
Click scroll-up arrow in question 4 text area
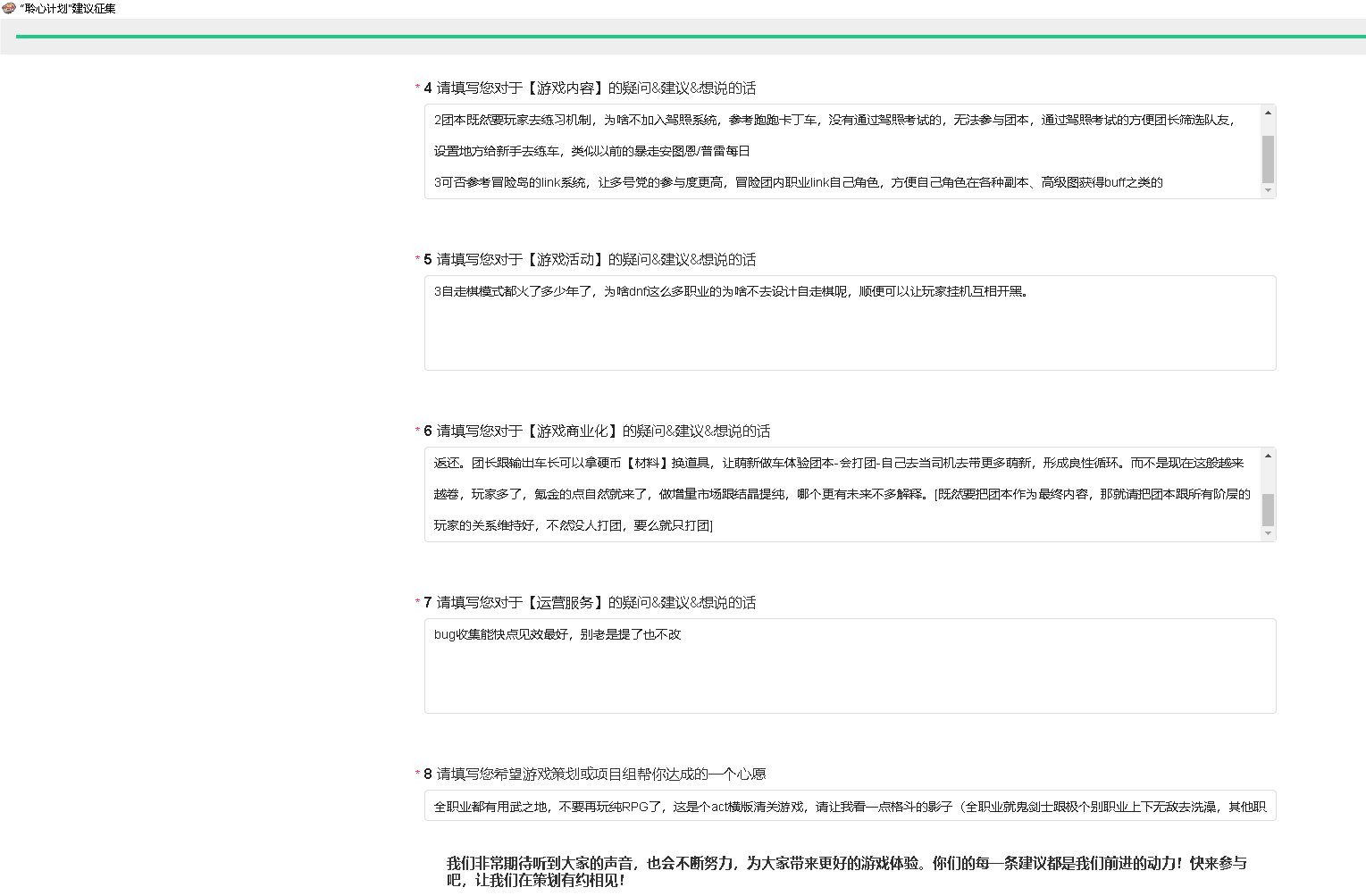(1267, 113)
